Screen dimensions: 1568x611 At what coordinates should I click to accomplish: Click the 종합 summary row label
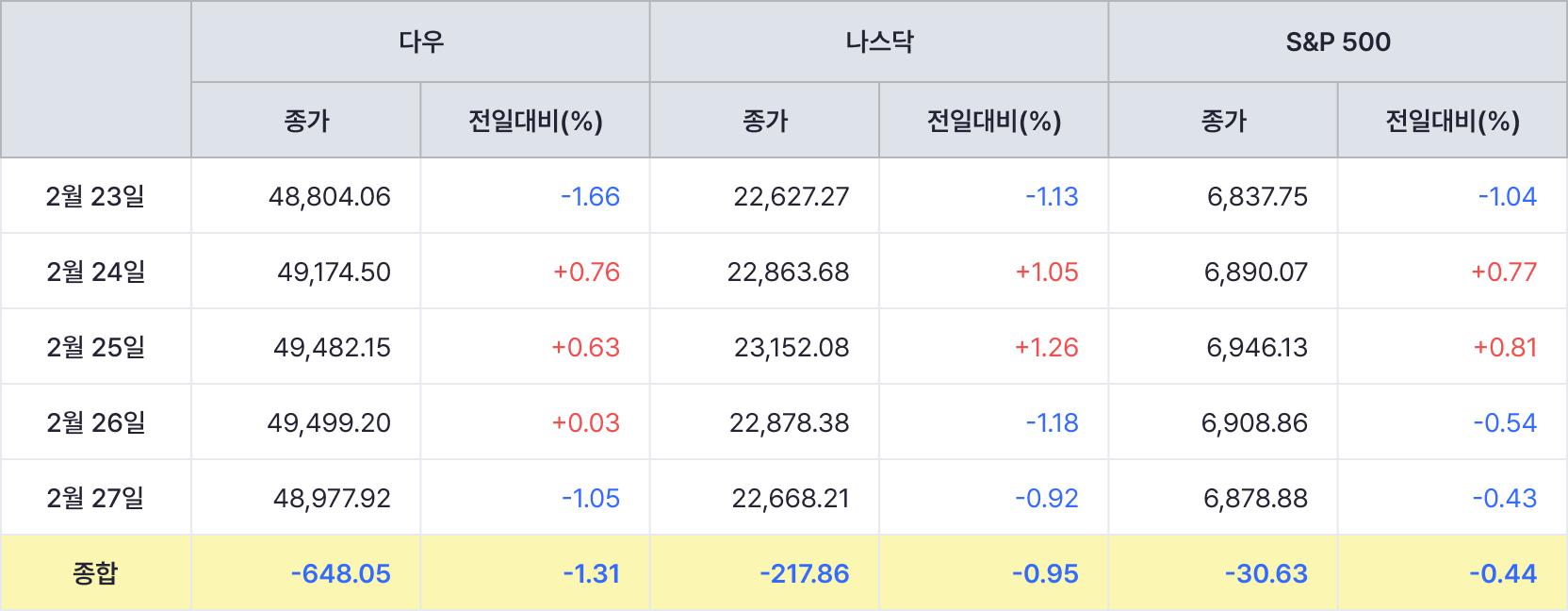[x=95, y=573]
